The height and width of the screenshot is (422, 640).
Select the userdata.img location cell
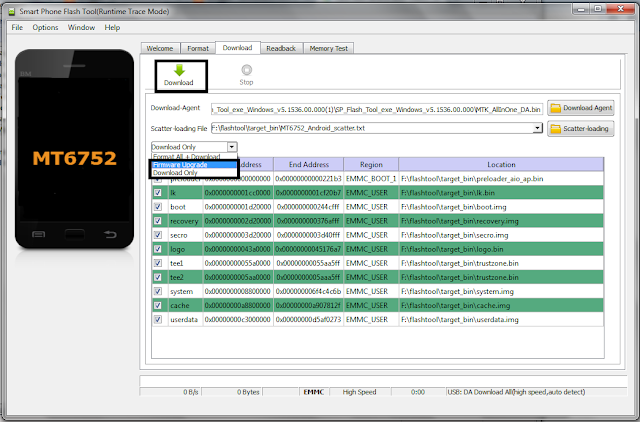tap(501, 320)
